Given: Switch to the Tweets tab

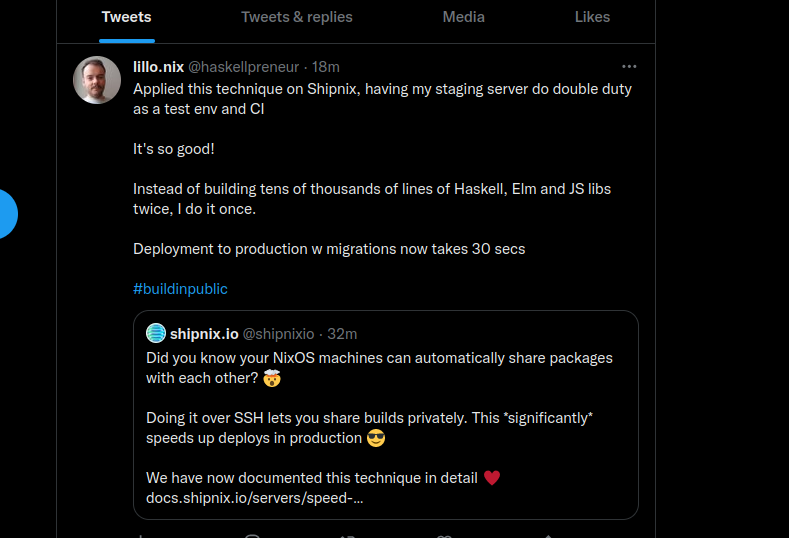Looking at the screenshot, I should tap(126, 17).
